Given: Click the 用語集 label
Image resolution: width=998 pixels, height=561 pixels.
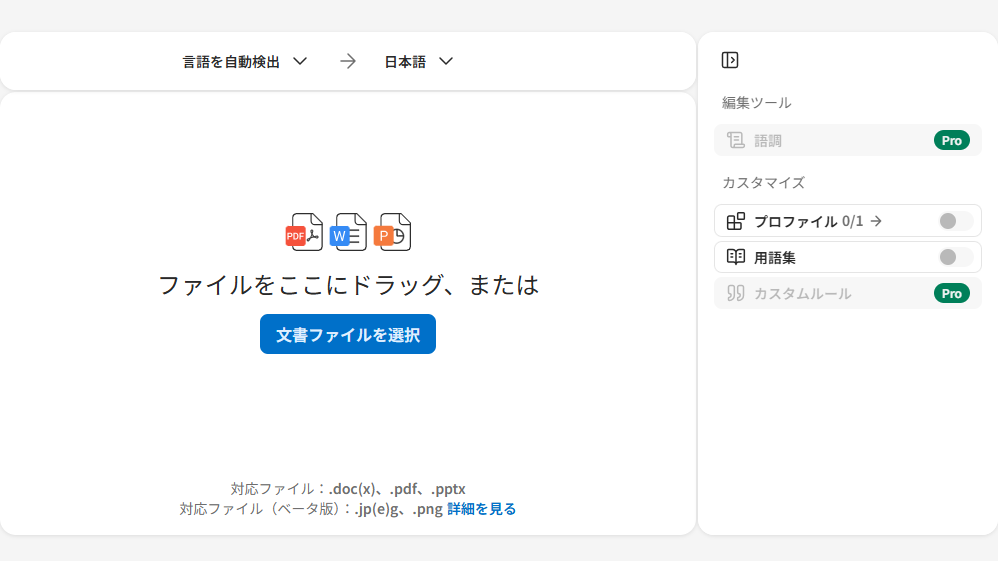Looking at the screenshot, I should (775, 257).
